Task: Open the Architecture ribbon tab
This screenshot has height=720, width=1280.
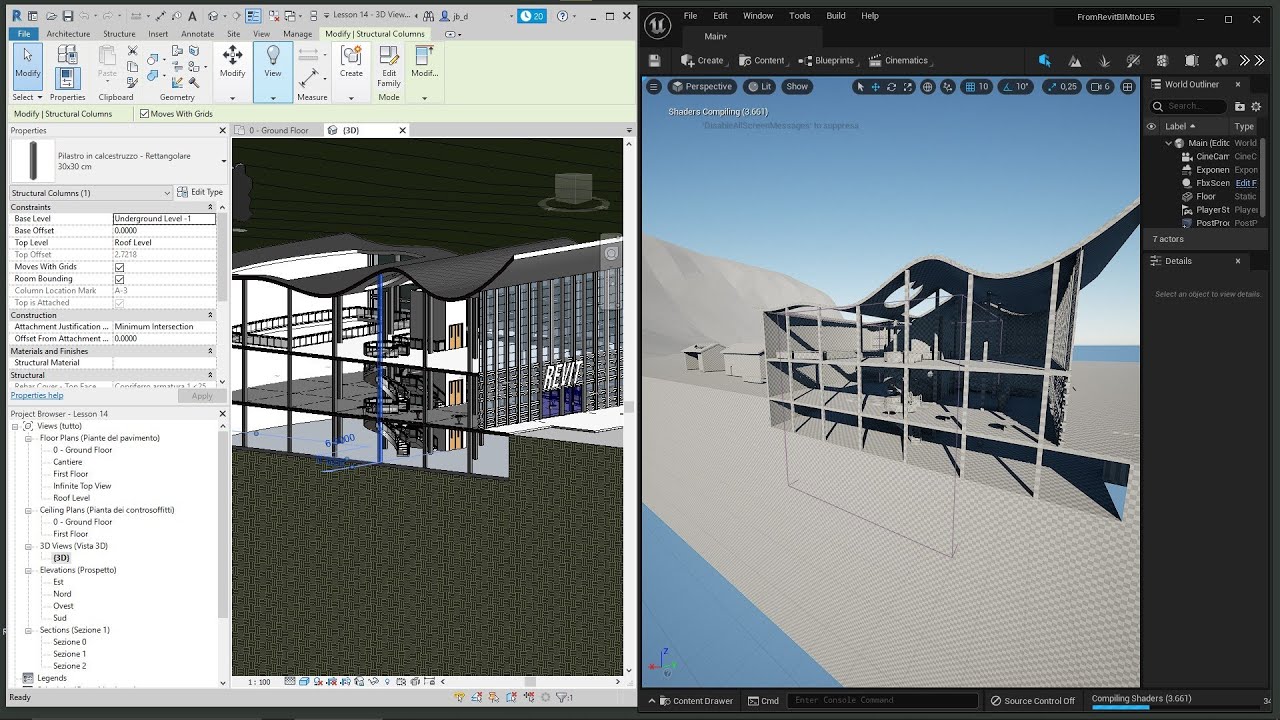Action: [68, 34]
